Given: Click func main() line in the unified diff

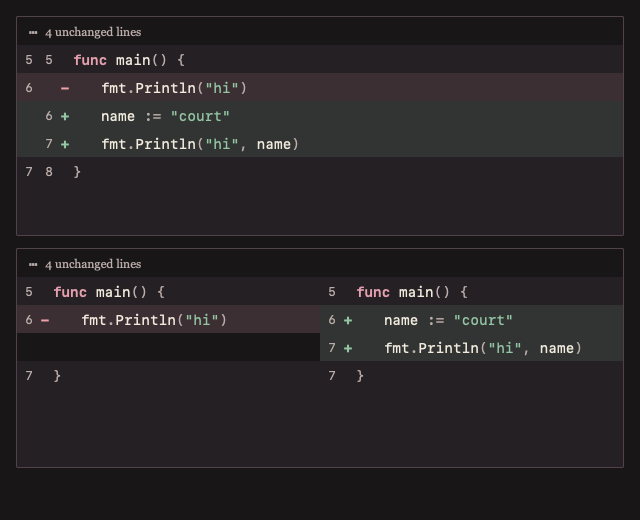Looking at the screenshot, I should pos(320,60).
